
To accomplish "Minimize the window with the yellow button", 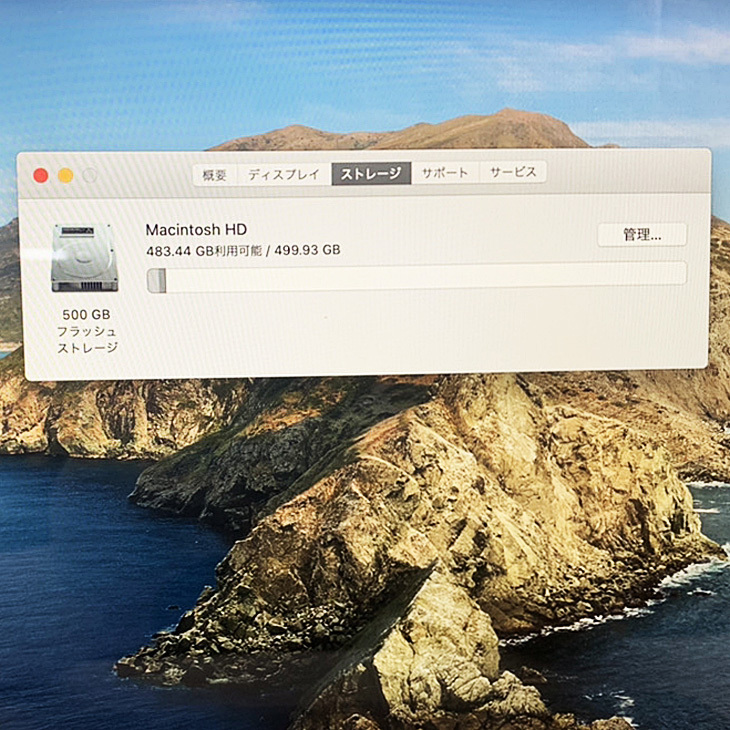I will coord(65,175).
